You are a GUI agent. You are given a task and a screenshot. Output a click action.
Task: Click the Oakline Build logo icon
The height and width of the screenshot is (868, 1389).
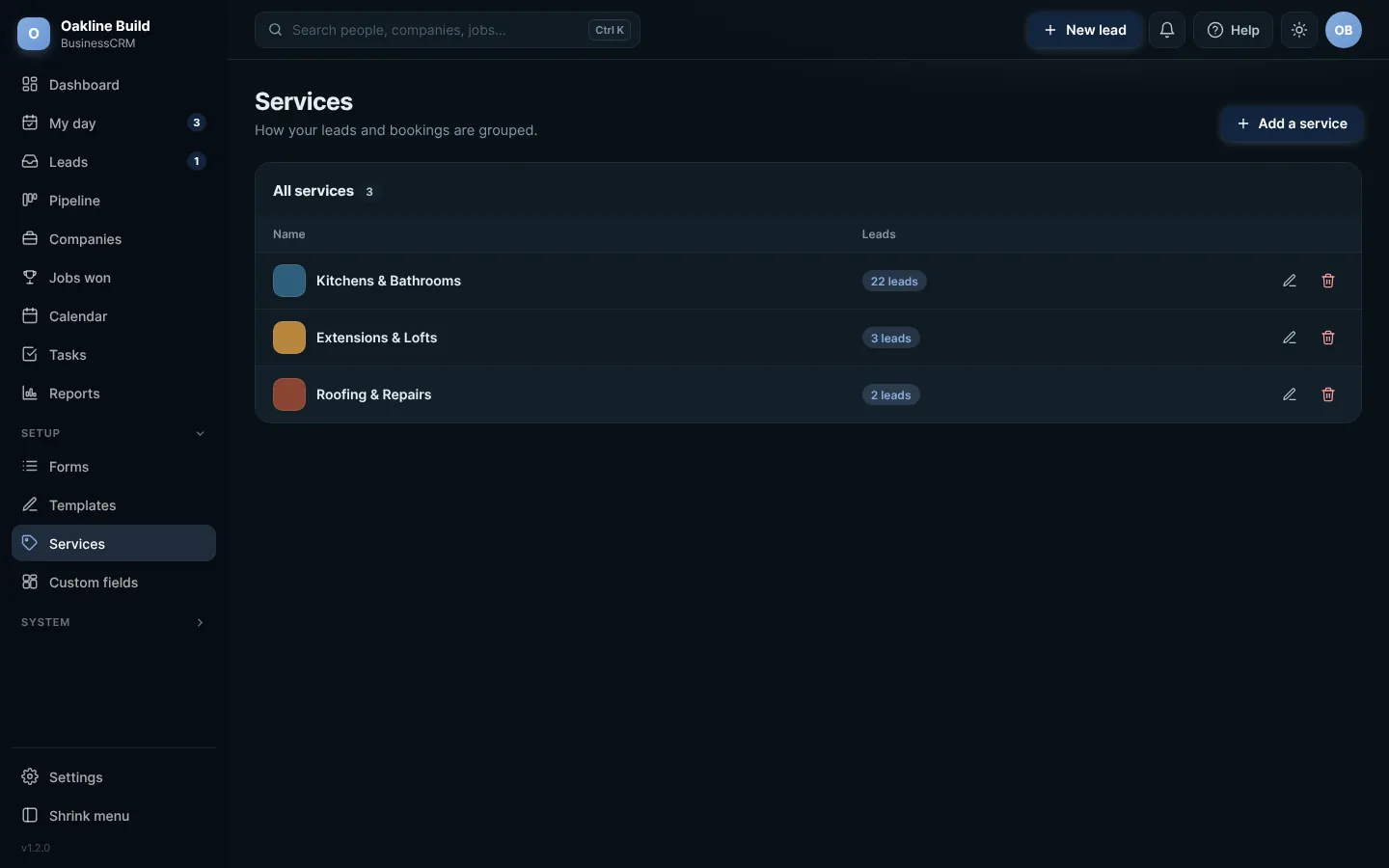point(34,34)
